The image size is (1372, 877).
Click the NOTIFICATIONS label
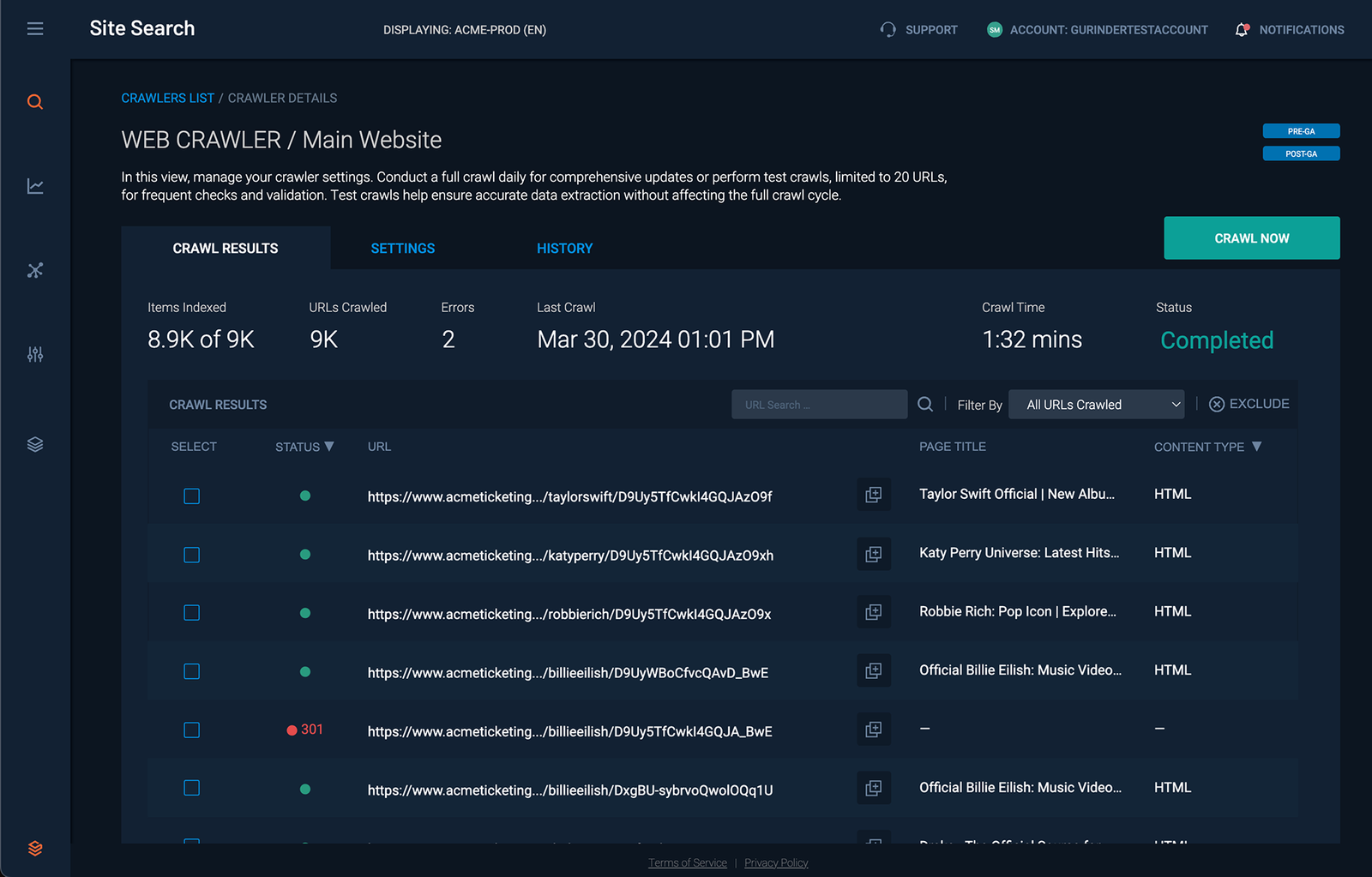[x=1302, y=30]
